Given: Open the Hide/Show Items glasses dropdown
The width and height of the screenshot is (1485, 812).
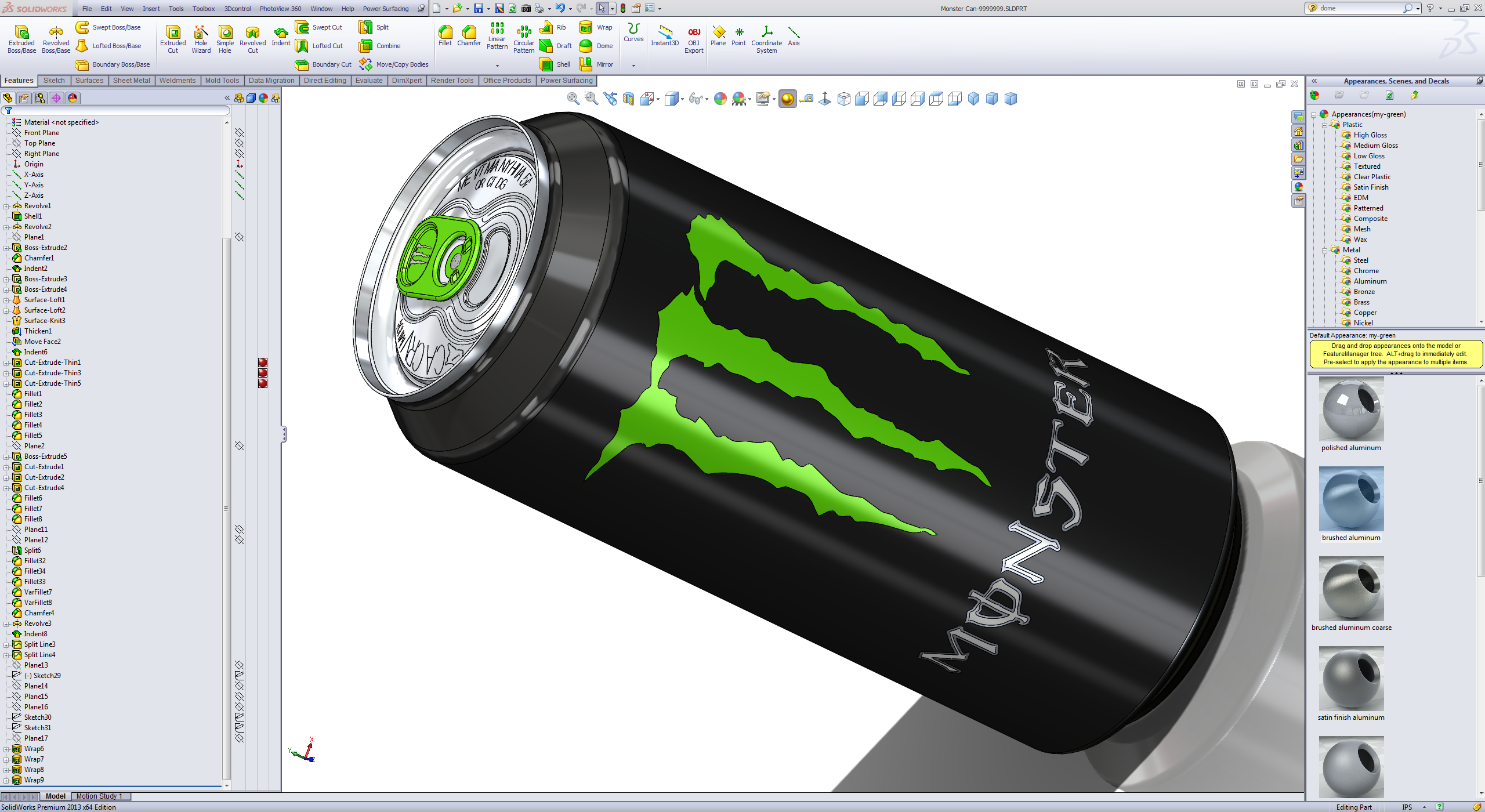Looking at the screenshot, I should point(707,99).
